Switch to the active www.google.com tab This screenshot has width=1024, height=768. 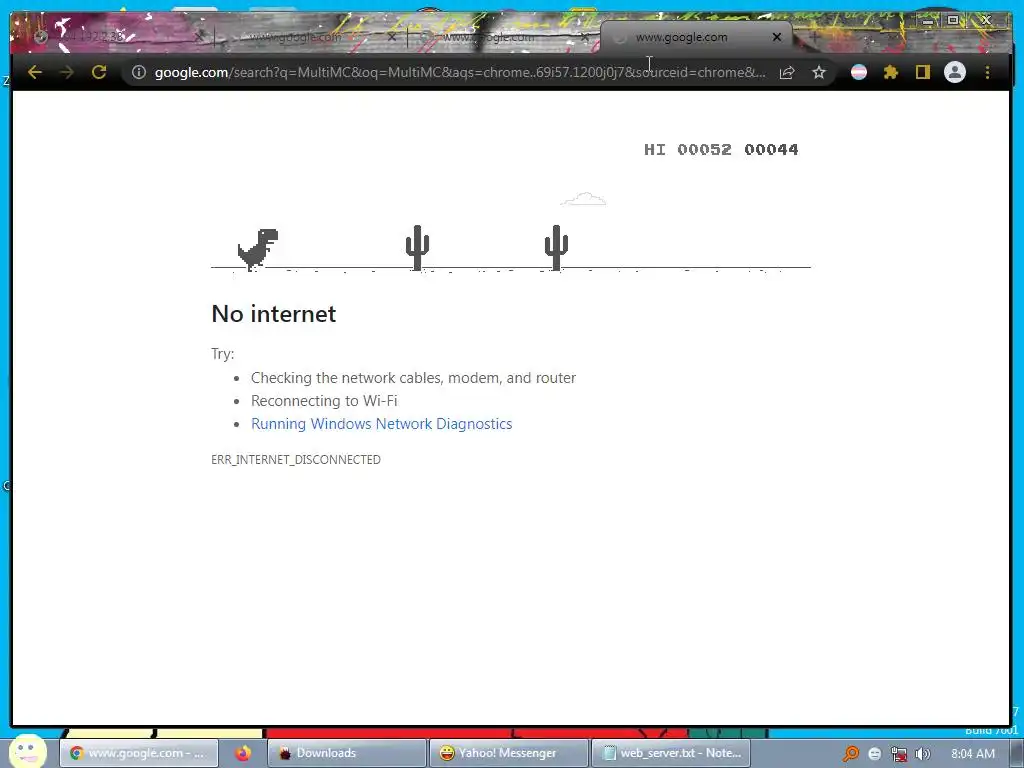point(682,38)
